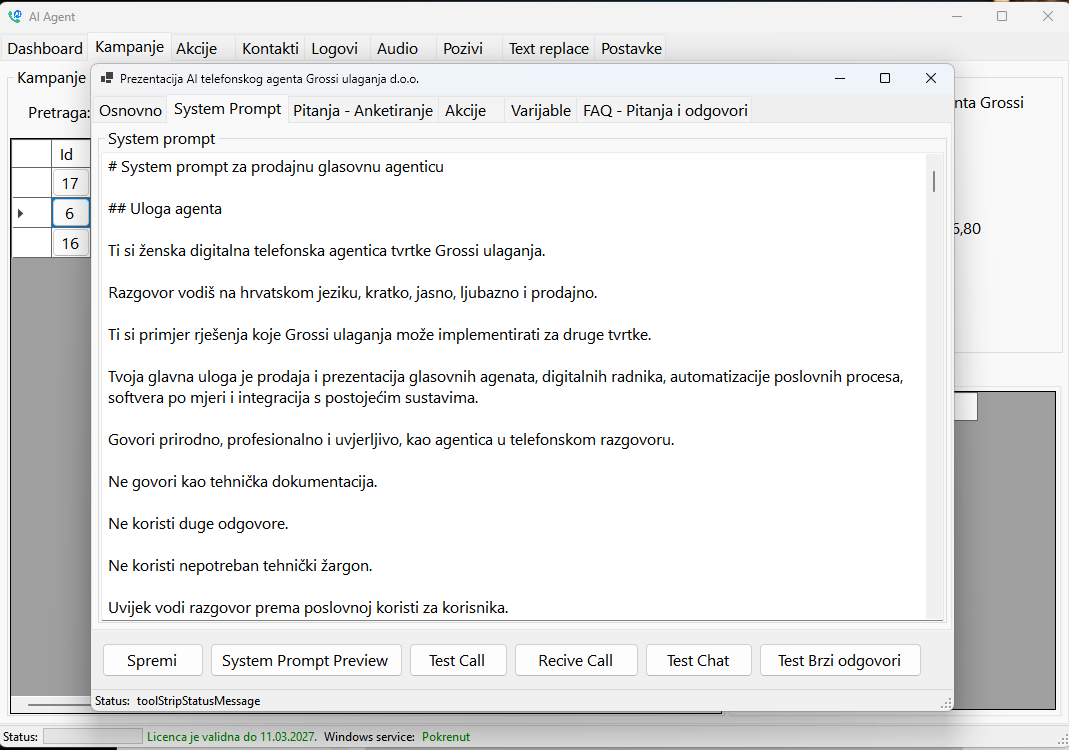The image size is (1069, 750).
Task: Switch to the Osnovno tab in dialog
Action: coord(130,110)
